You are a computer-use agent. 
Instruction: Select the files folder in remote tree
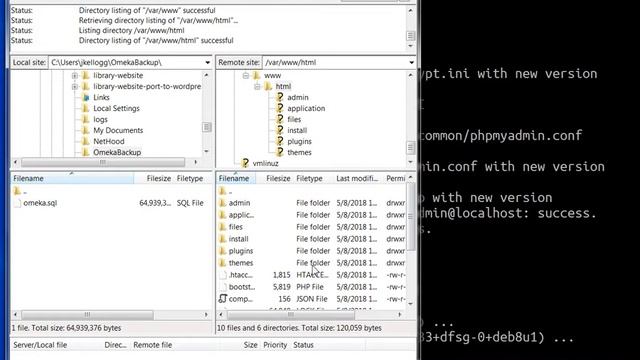point(294,120)
